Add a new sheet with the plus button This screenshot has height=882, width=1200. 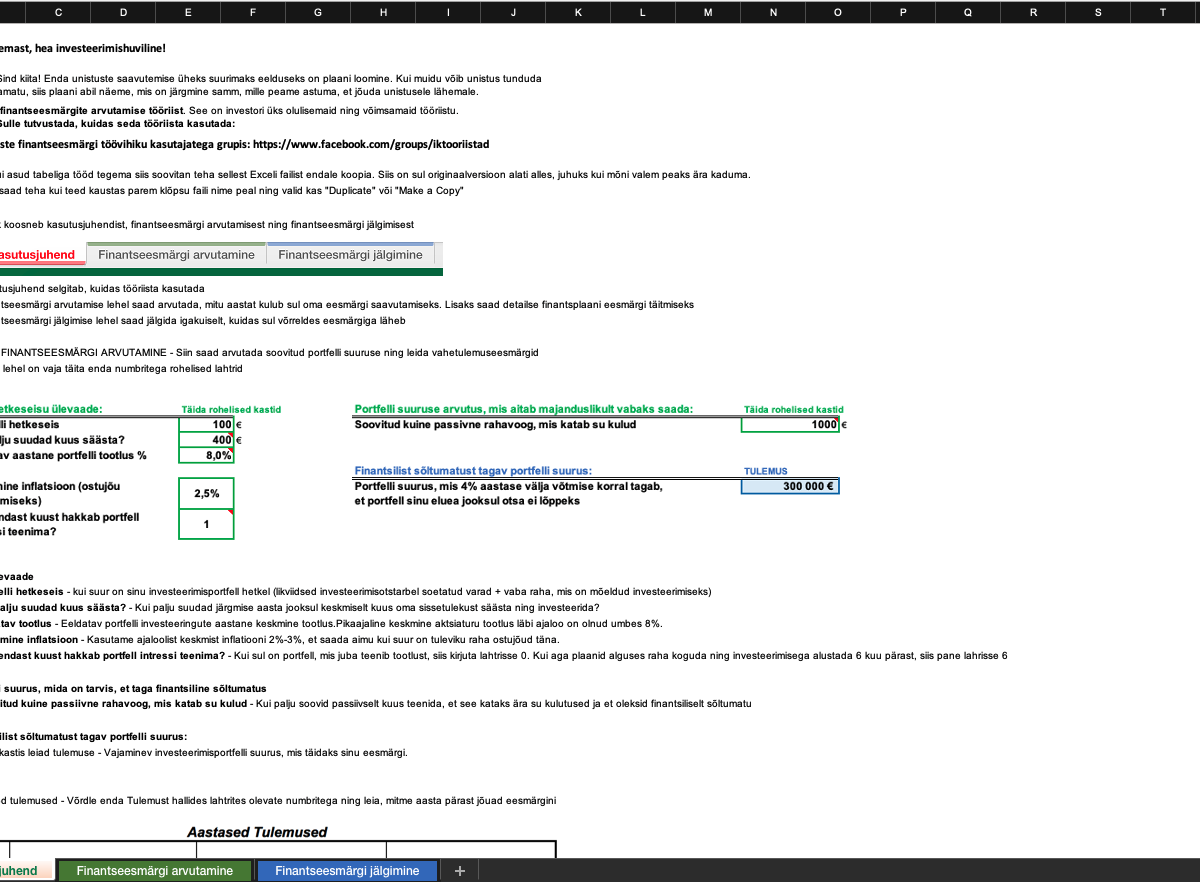pos(460,871)
